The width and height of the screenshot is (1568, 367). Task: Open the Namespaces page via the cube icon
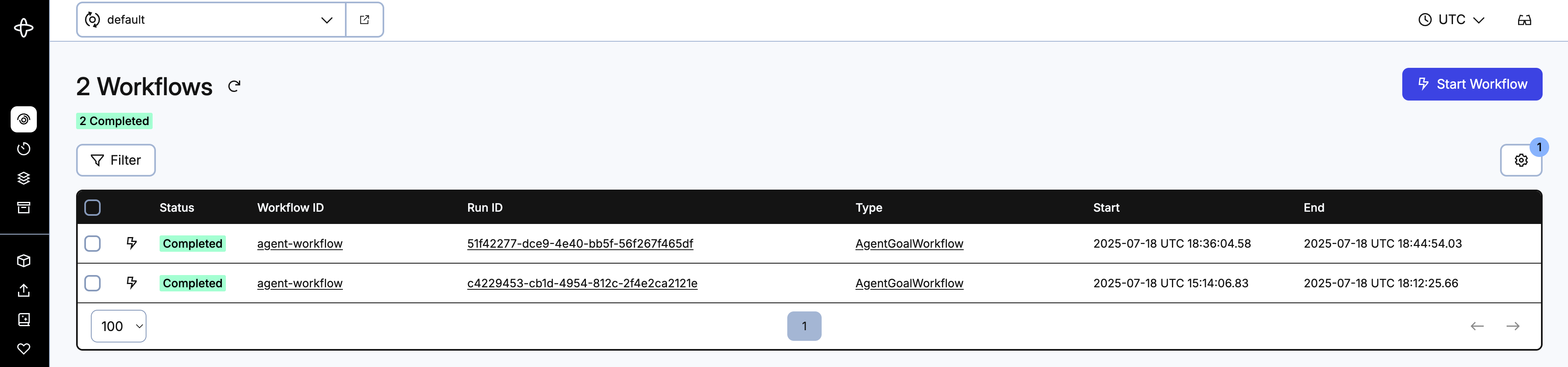(23, 260)
